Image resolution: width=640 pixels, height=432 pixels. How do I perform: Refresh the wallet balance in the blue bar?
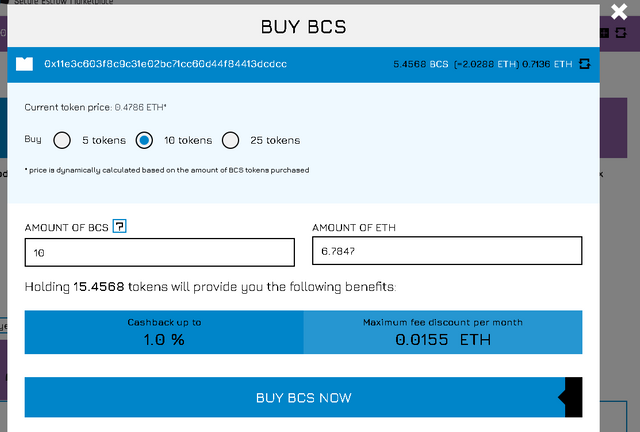pos(584,64)
